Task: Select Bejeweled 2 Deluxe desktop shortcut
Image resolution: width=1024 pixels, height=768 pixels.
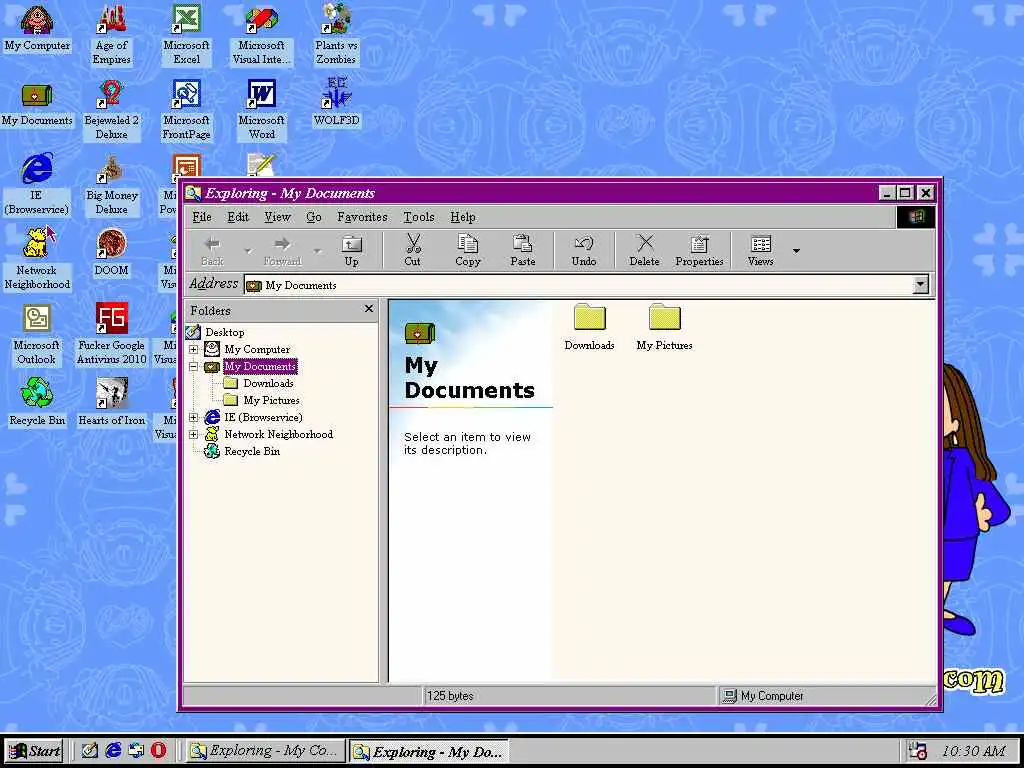Action: [x=111, y=110]
